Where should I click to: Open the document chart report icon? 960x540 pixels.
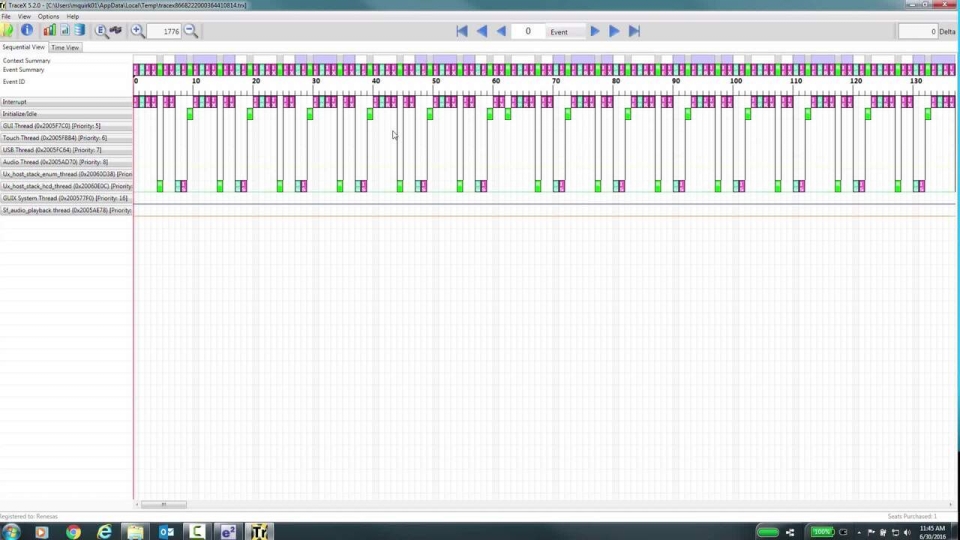[65, 30]
